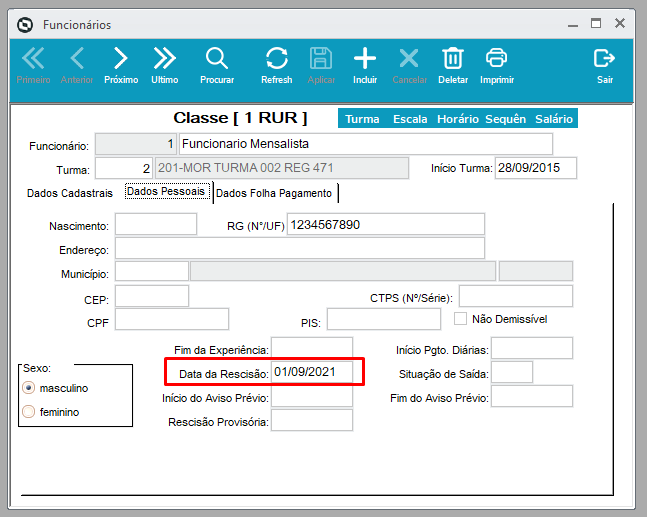Exit the form with Sair icon

coord(604,66)
